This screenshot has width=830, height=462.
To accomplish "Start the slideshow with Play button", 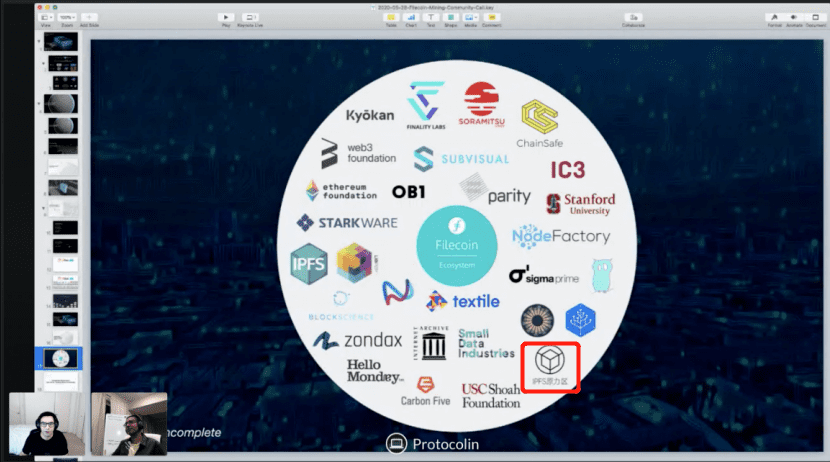I will (226, 17).
